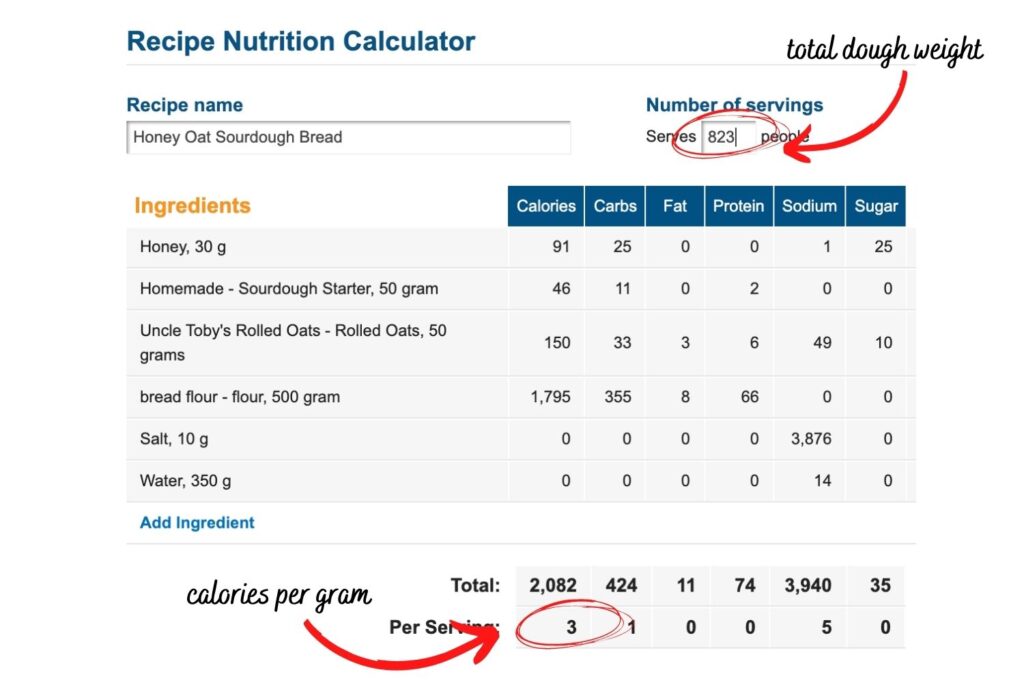Viewport: 1024px width, 683px height.
Task: Click the Protein column header
Action: 738,206
